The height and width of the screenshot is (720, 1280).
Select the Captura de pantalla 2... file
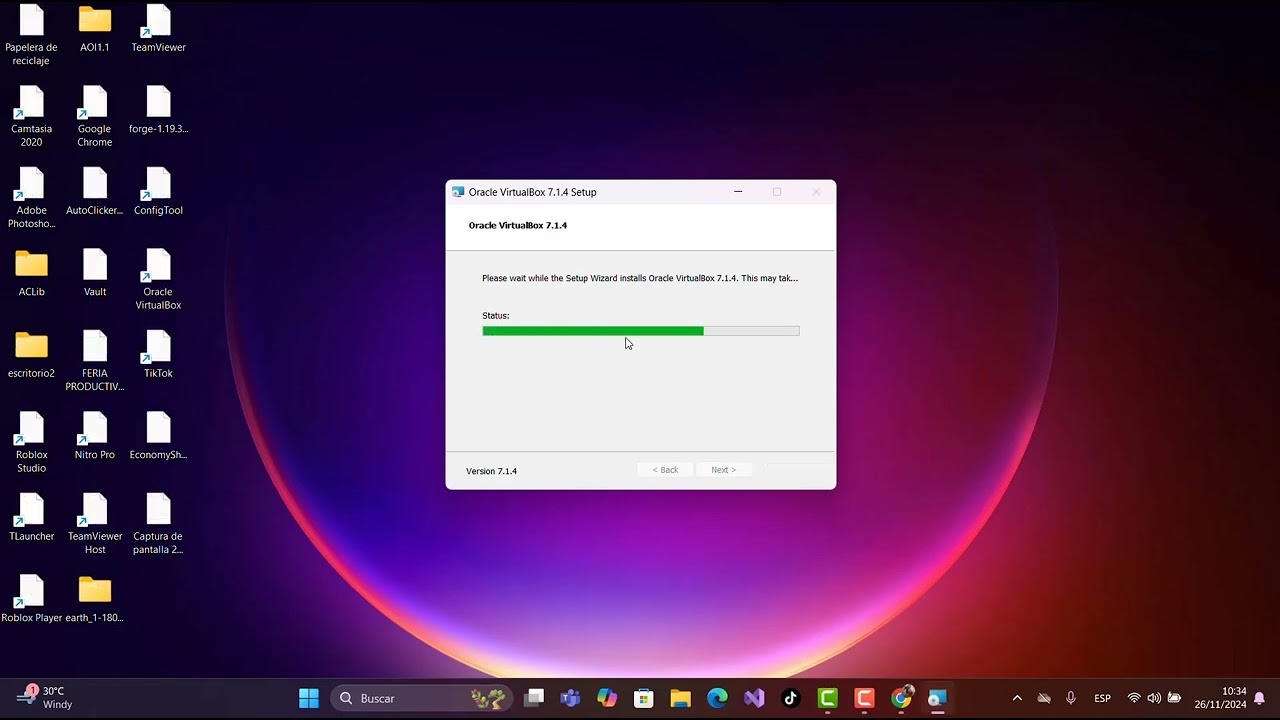point(158,524)
